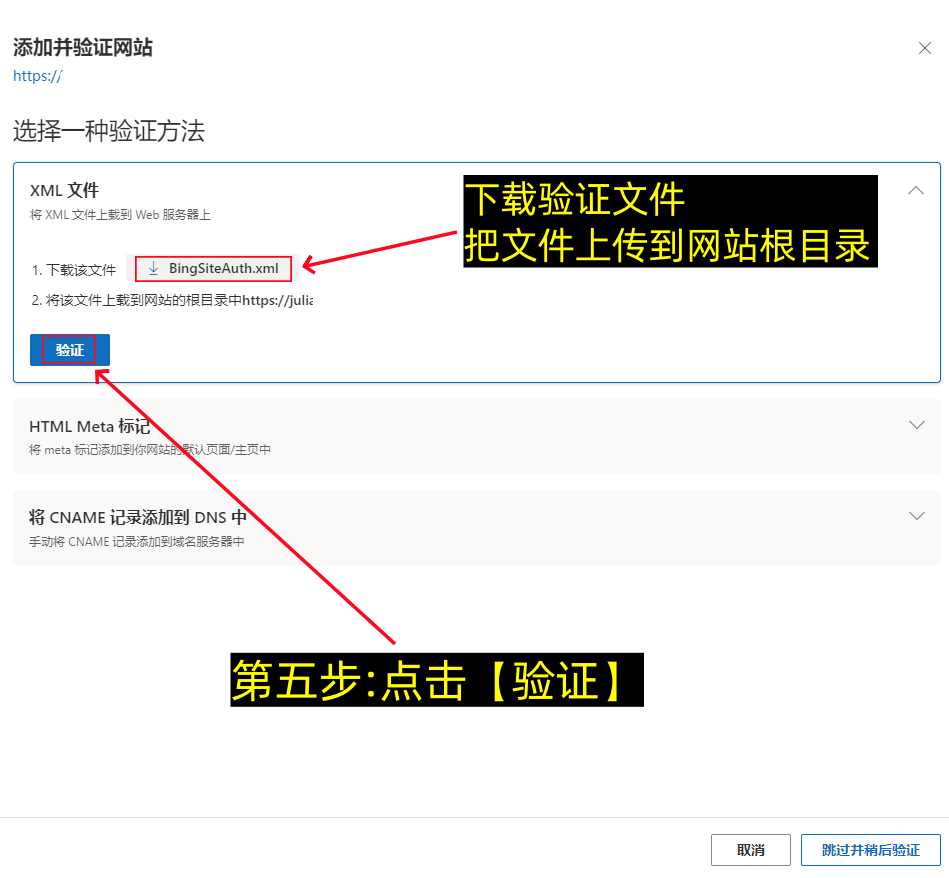949x878 pixels.
Task: Open the https:// site link
Action: tap(37, 75)
